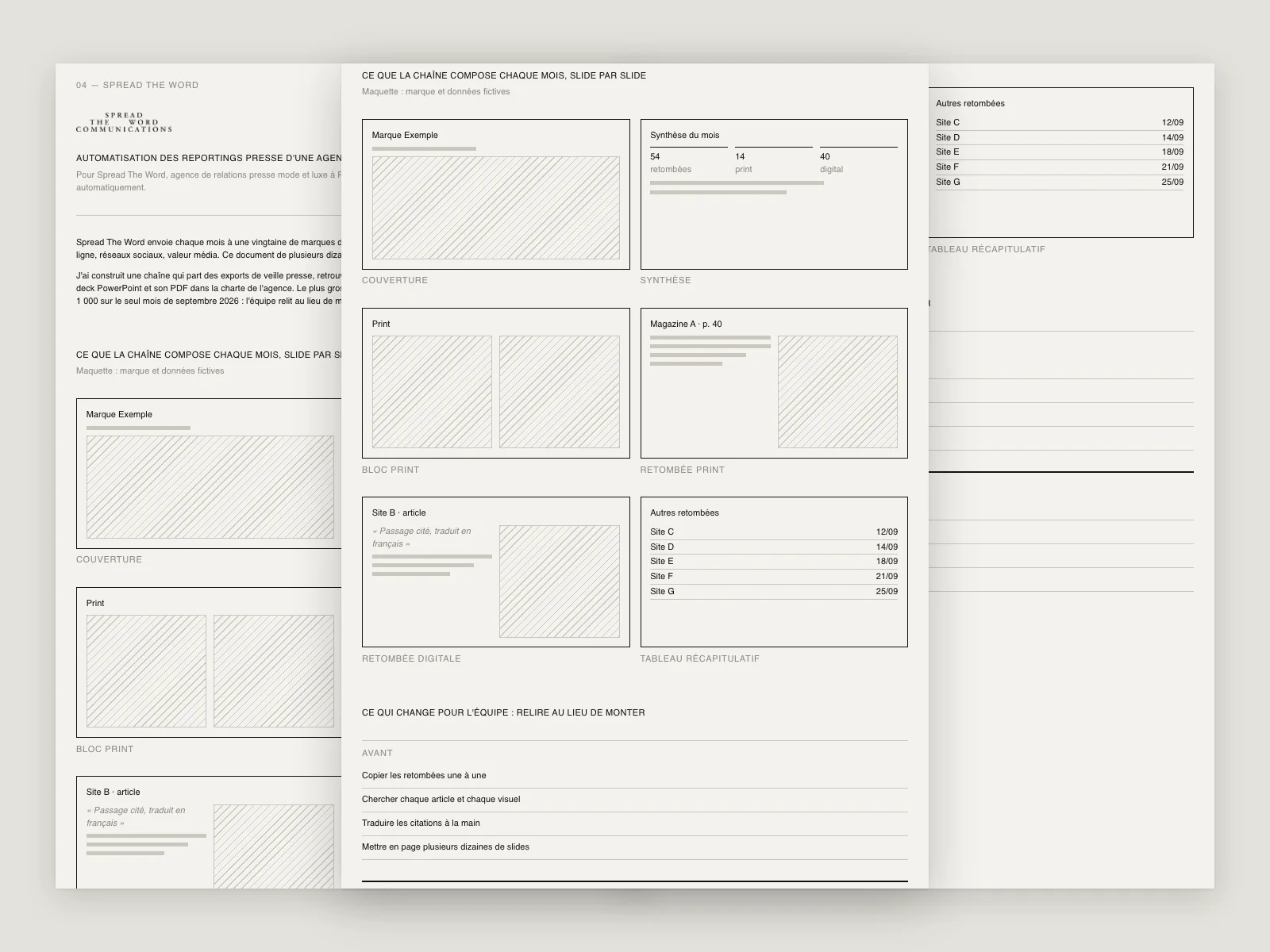The image size is (1270, 952).
Task: Click 'Chercher chaque article et chaque visuel'
Action: (x=441, y=799)
